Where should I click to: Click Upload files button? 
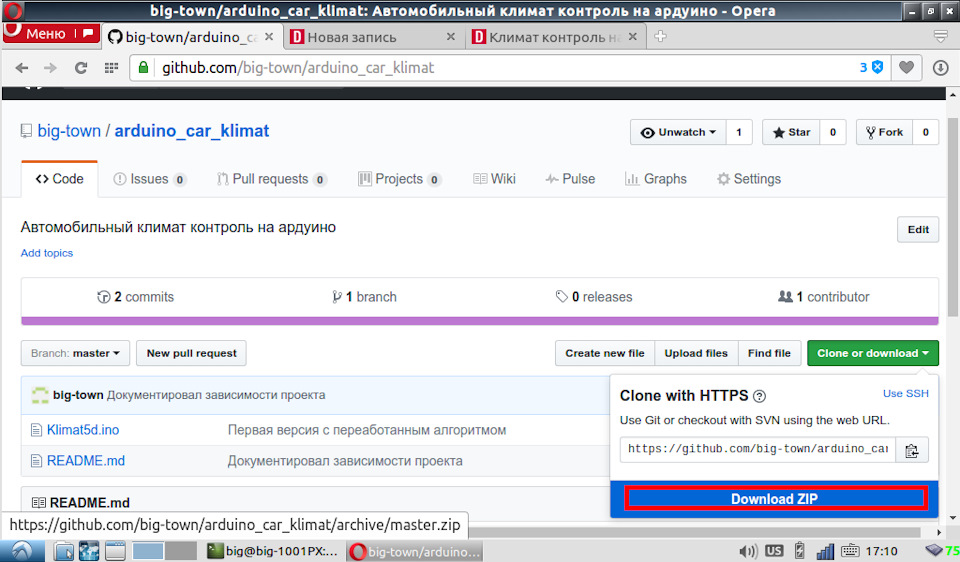tap(696, 353)
